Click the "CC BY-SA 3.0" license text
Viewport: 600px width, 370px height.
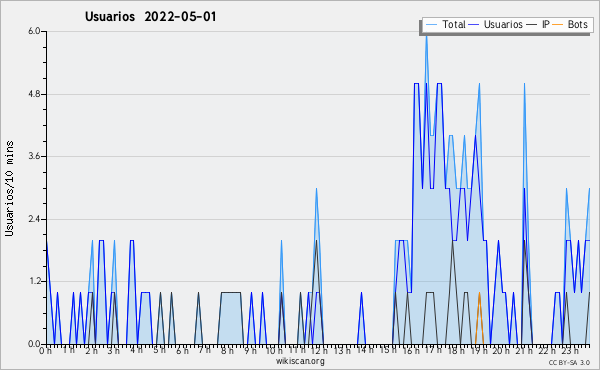(569, 363)
